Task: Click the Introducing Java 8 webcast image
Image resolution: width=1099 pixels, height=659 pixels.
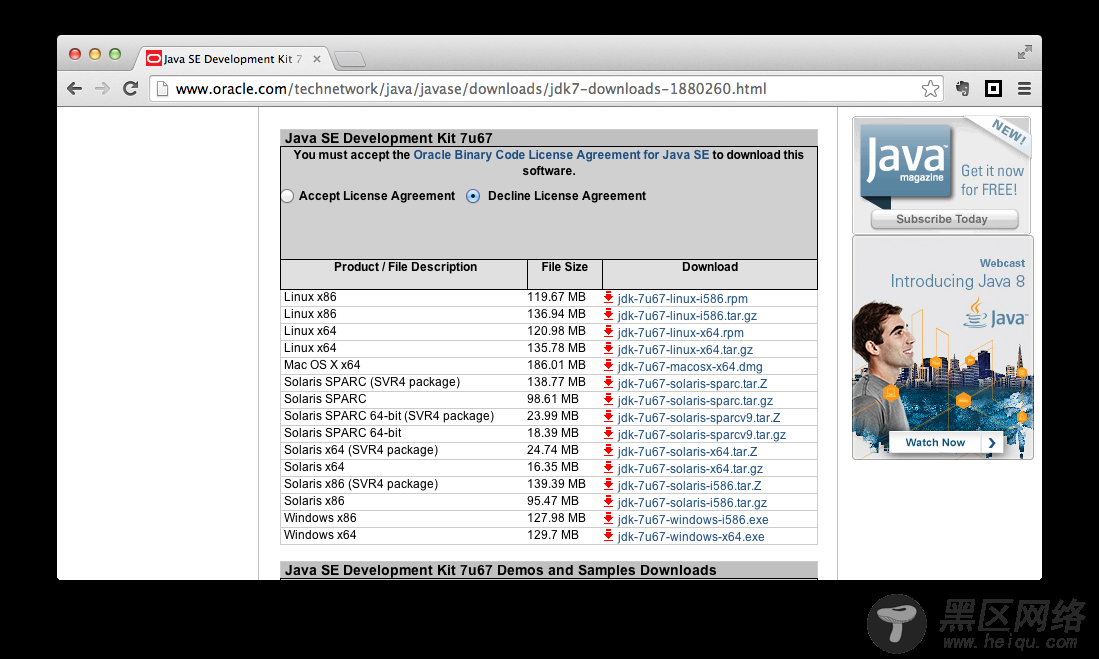Action: tap(943, 347)
